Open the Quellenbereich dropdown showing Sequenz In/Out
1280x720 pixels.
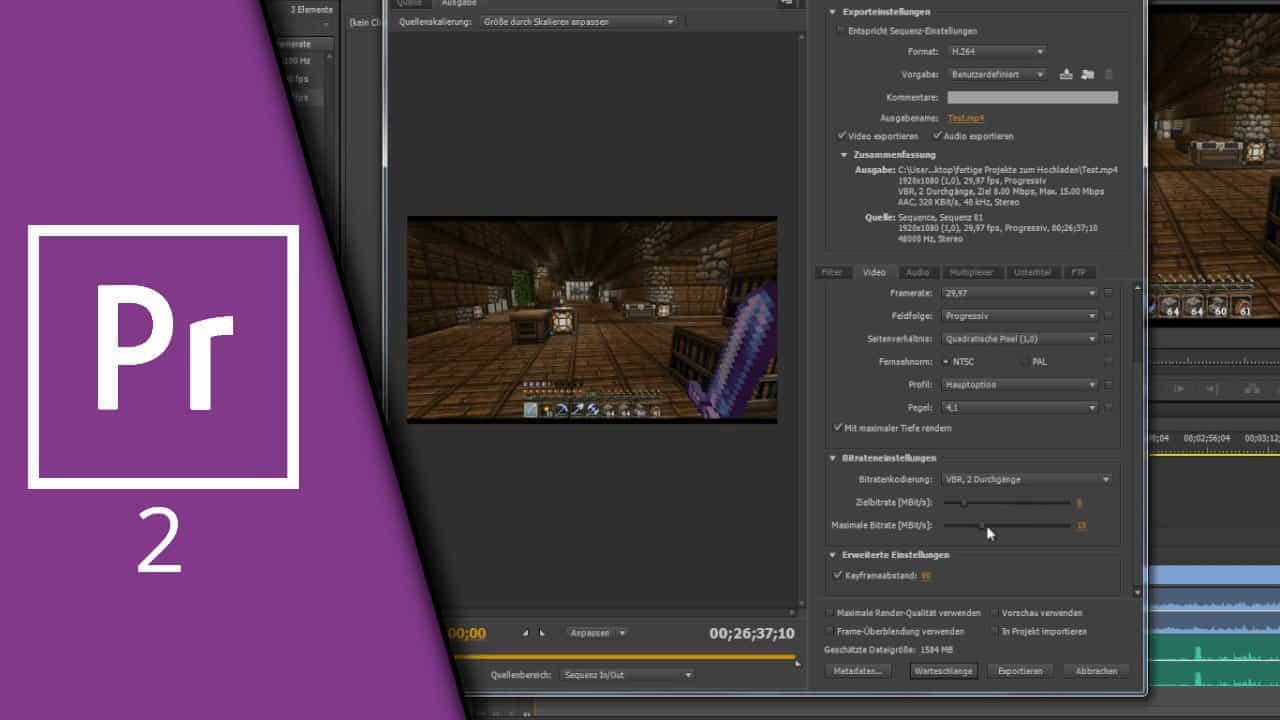click(x=627, y=675)
